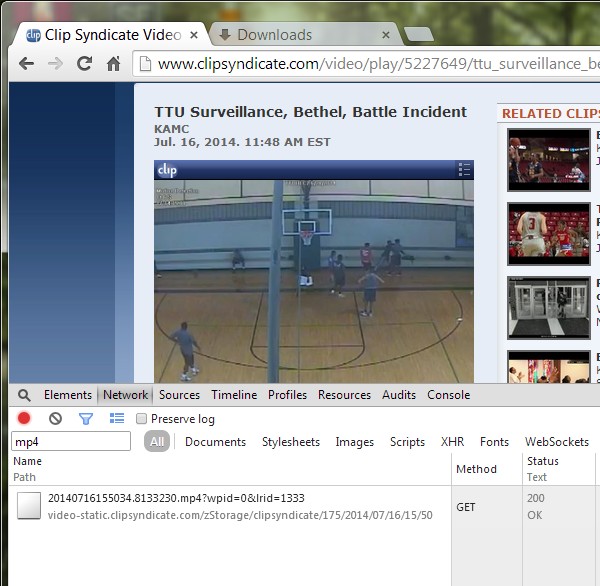Go to the browser home page
Screen dimensions: 600x586
[114, 64]
